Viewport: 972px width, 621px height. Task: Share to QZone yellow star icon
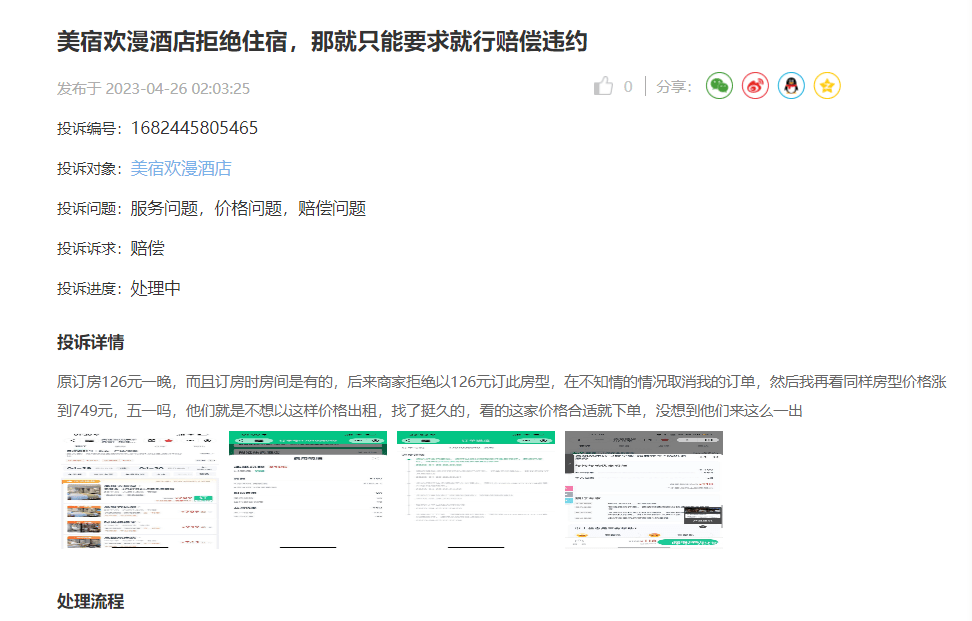(x=827, y=87)
